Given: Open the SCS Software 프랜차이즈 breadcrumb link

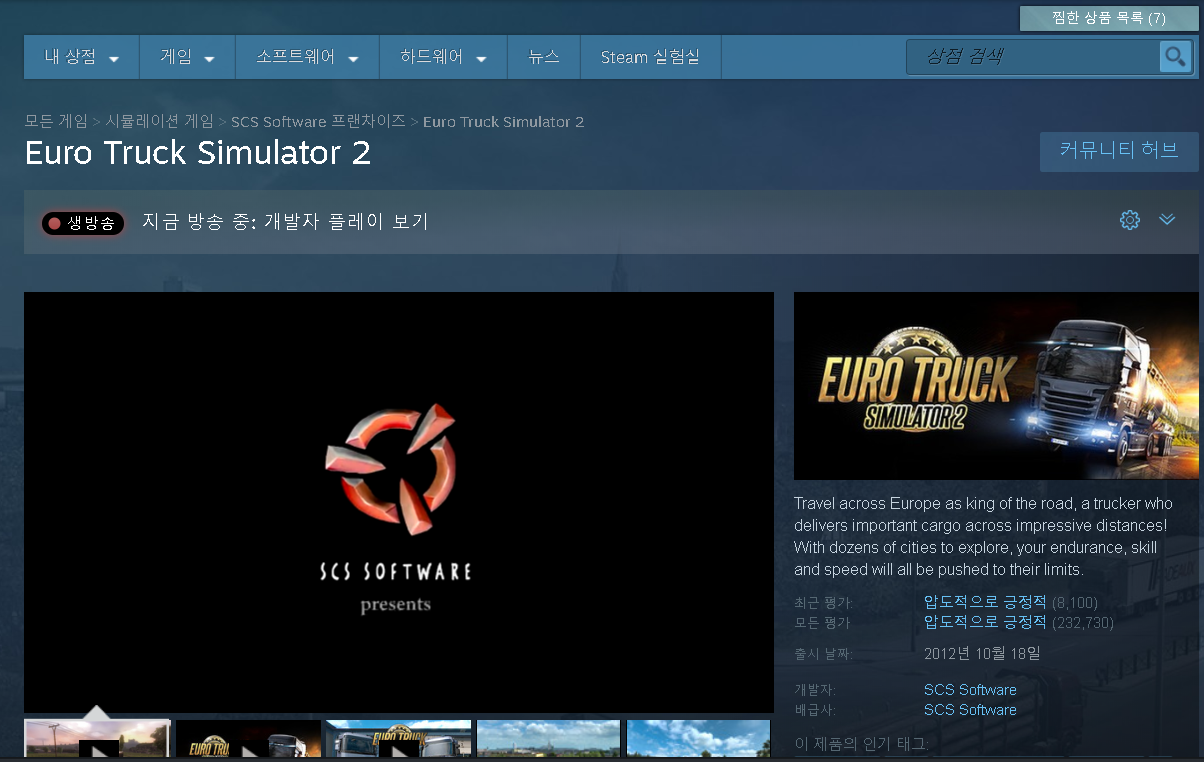Looking at the screenshot, I should pyautogui.click(x=318, y=121).
